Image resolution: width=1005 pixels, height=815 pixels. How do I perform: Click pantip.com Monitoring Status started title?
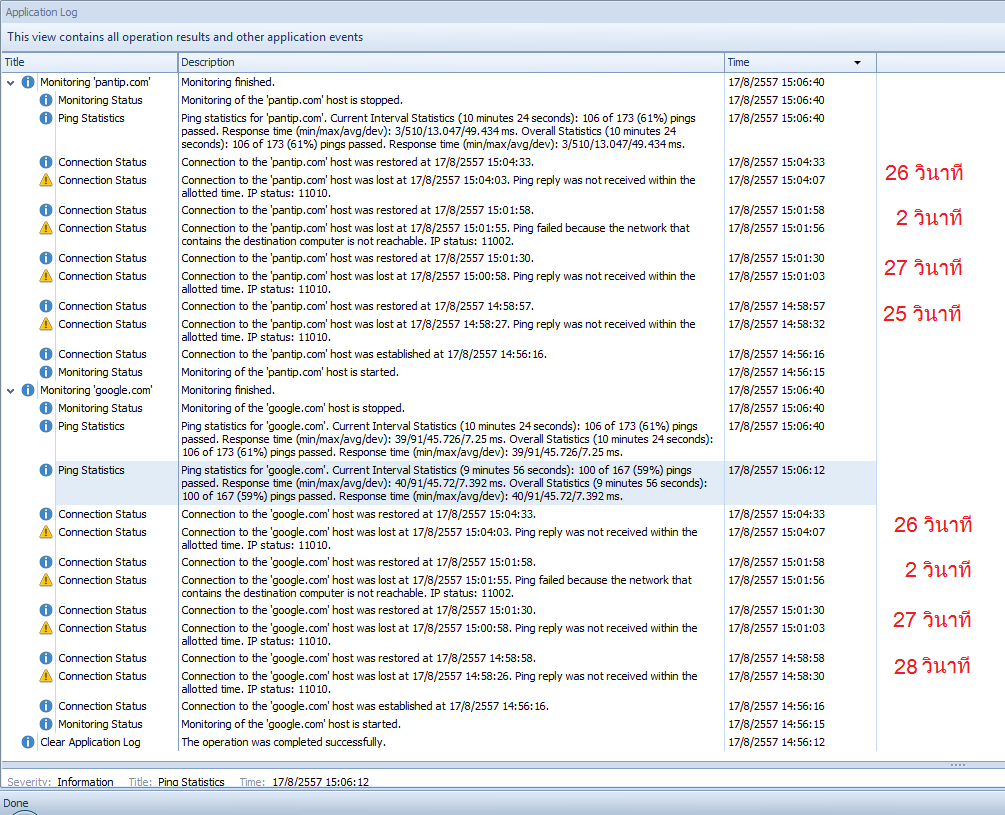100,372
